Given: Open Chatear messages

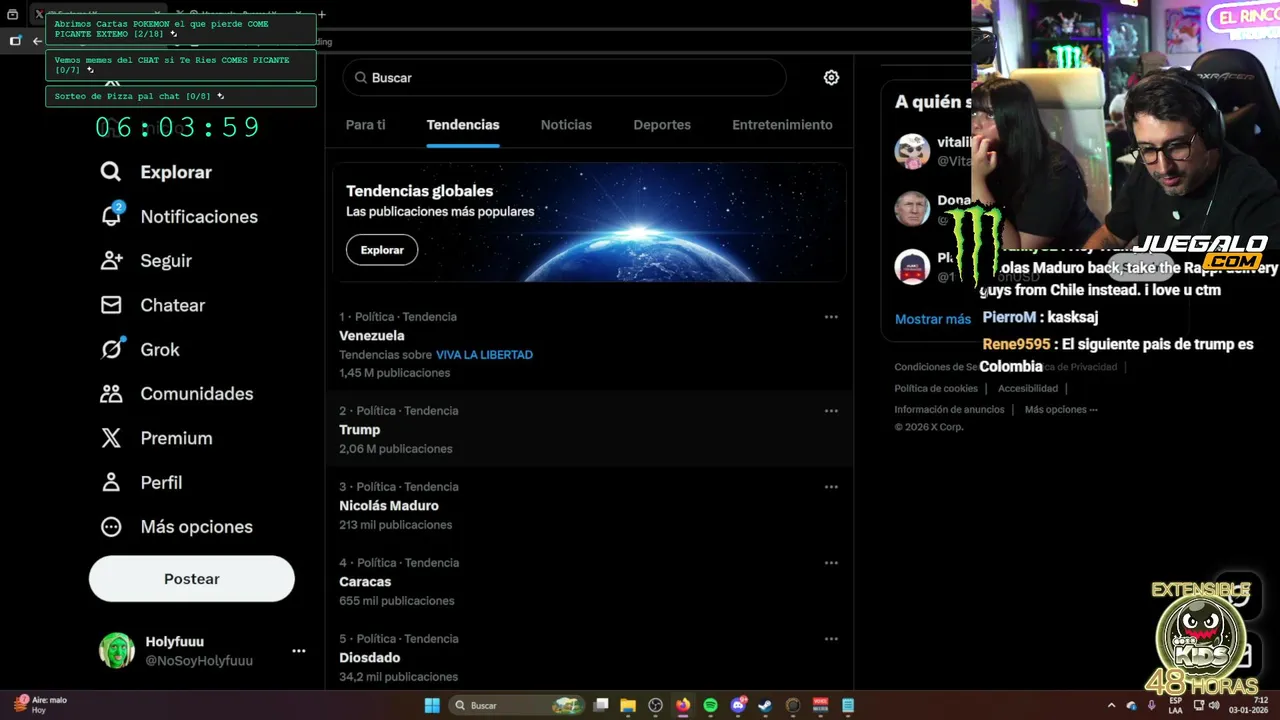Looking at the screenshot, I should pyautogui.click(x=152, y=305).
